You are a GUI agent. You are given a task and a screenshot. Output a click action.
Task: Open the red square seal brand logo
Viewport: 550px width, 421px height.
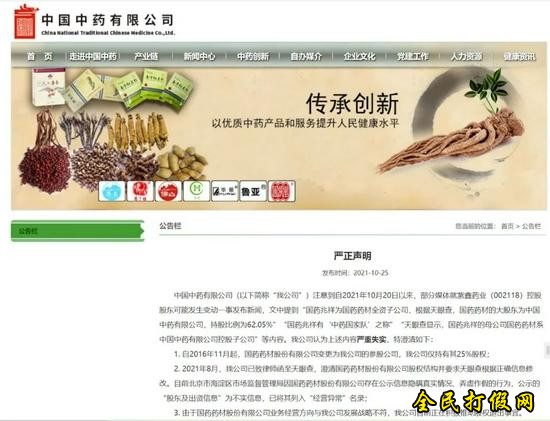(x=282, y=191)
